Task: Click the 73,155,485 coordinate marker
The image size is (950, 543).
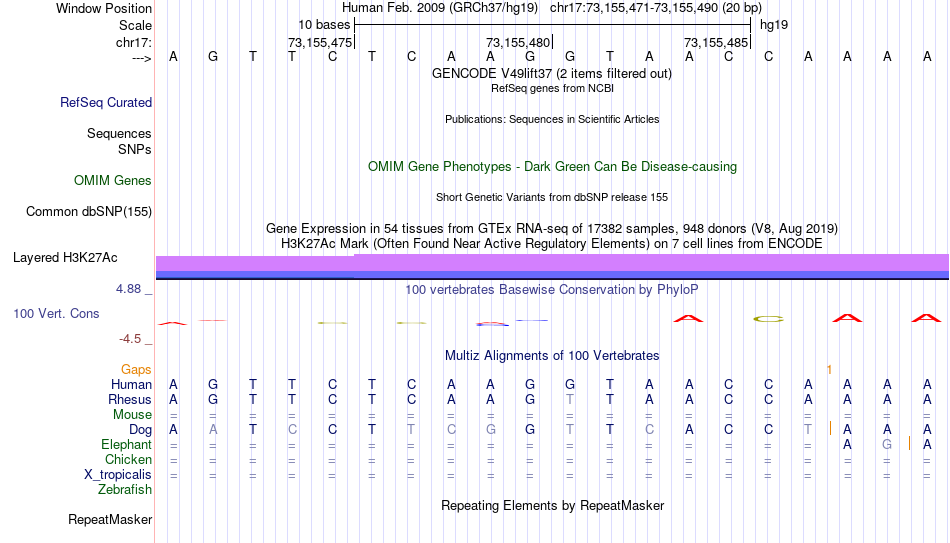Action: 716,42
